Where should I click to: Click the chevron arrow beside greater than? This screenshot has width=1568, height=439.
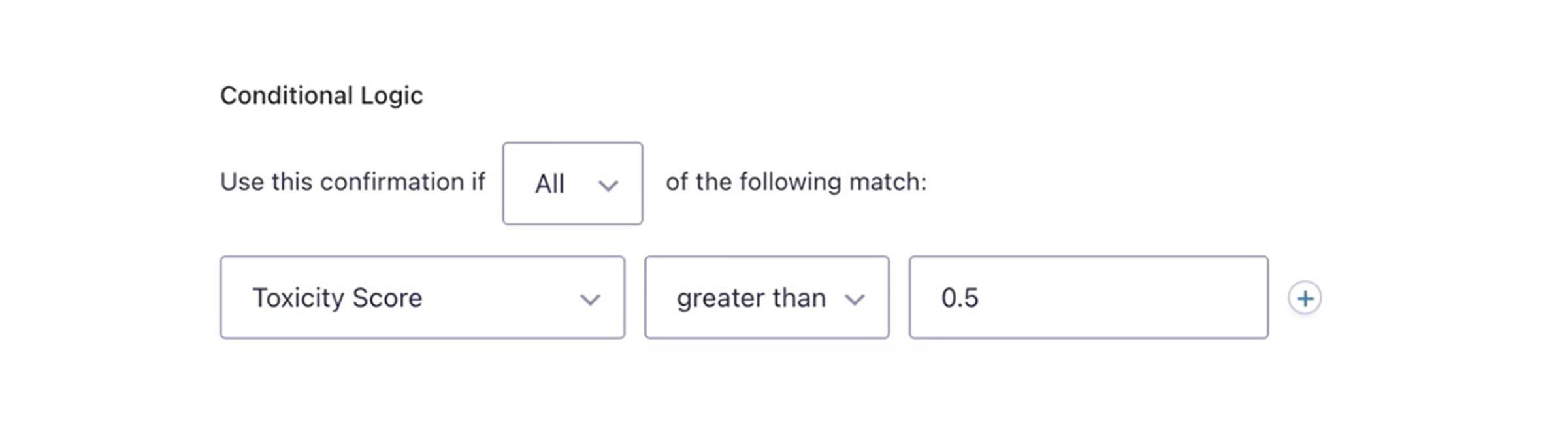click(855, 300)
